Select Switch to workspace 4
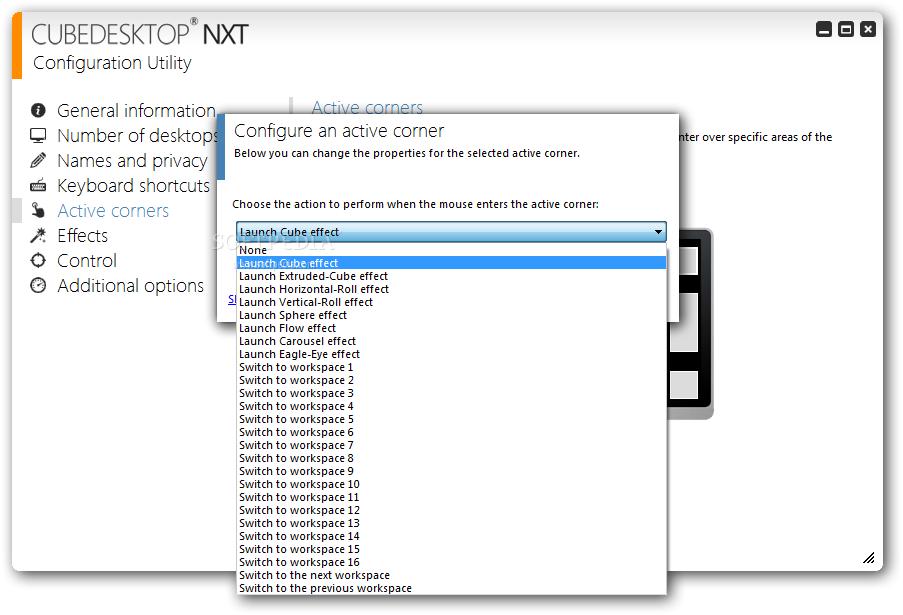The width and height of the screenshot is (903, 615). (x=452, y=406)
